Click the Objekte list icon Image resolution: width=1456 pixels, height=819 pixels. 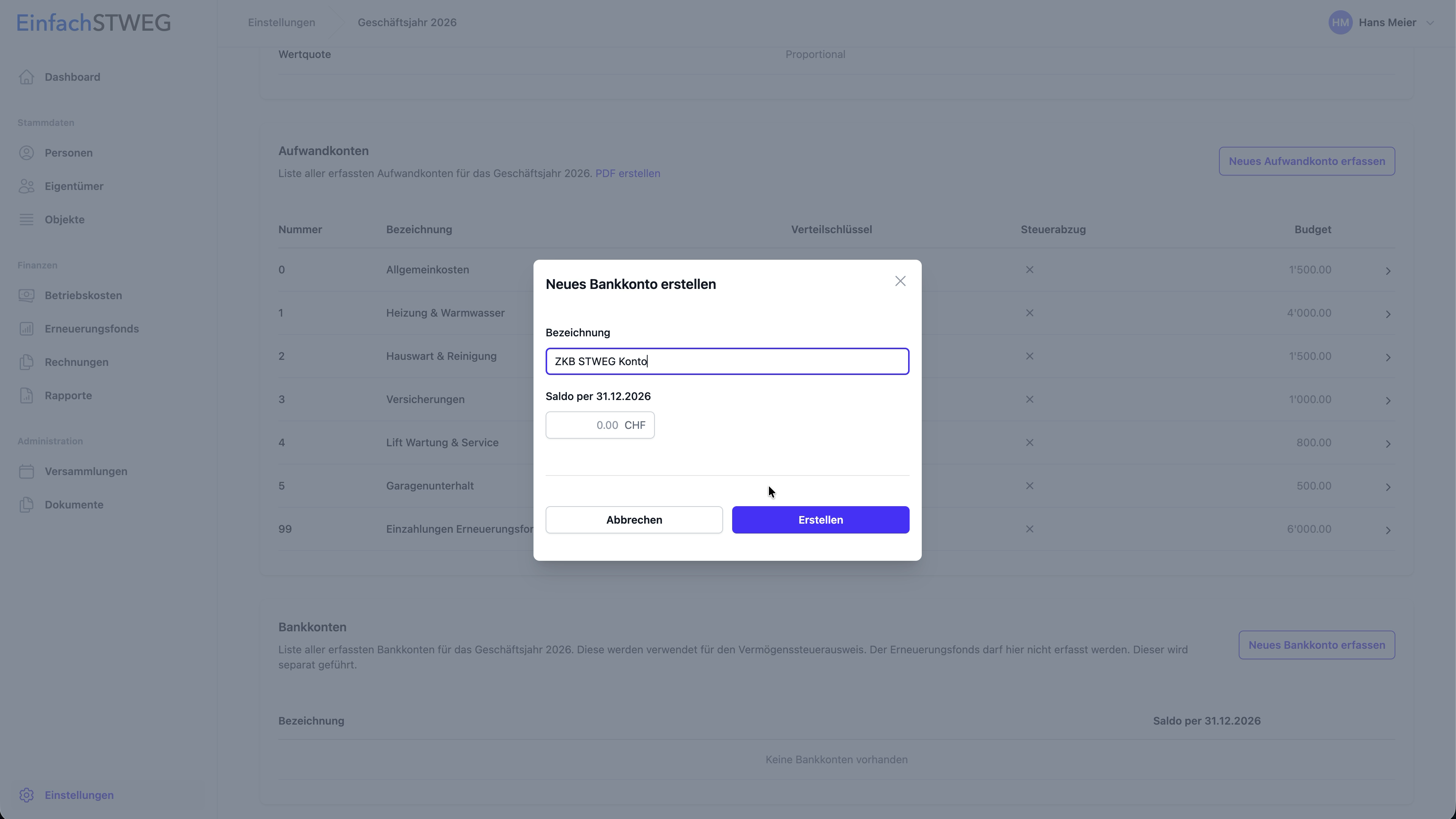(27, 219)
